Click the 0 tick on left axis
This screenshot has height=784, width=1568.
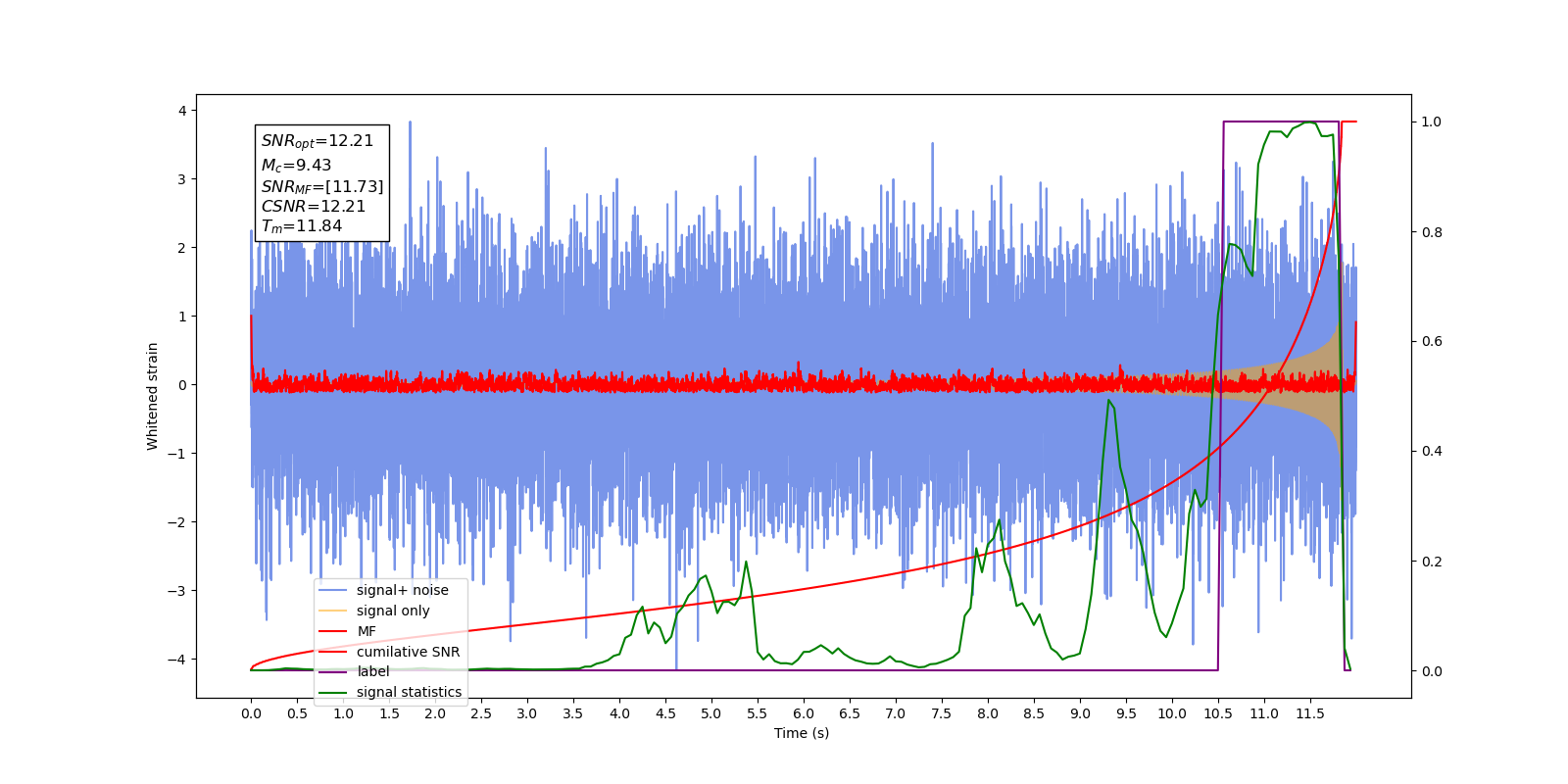point(182,385)
